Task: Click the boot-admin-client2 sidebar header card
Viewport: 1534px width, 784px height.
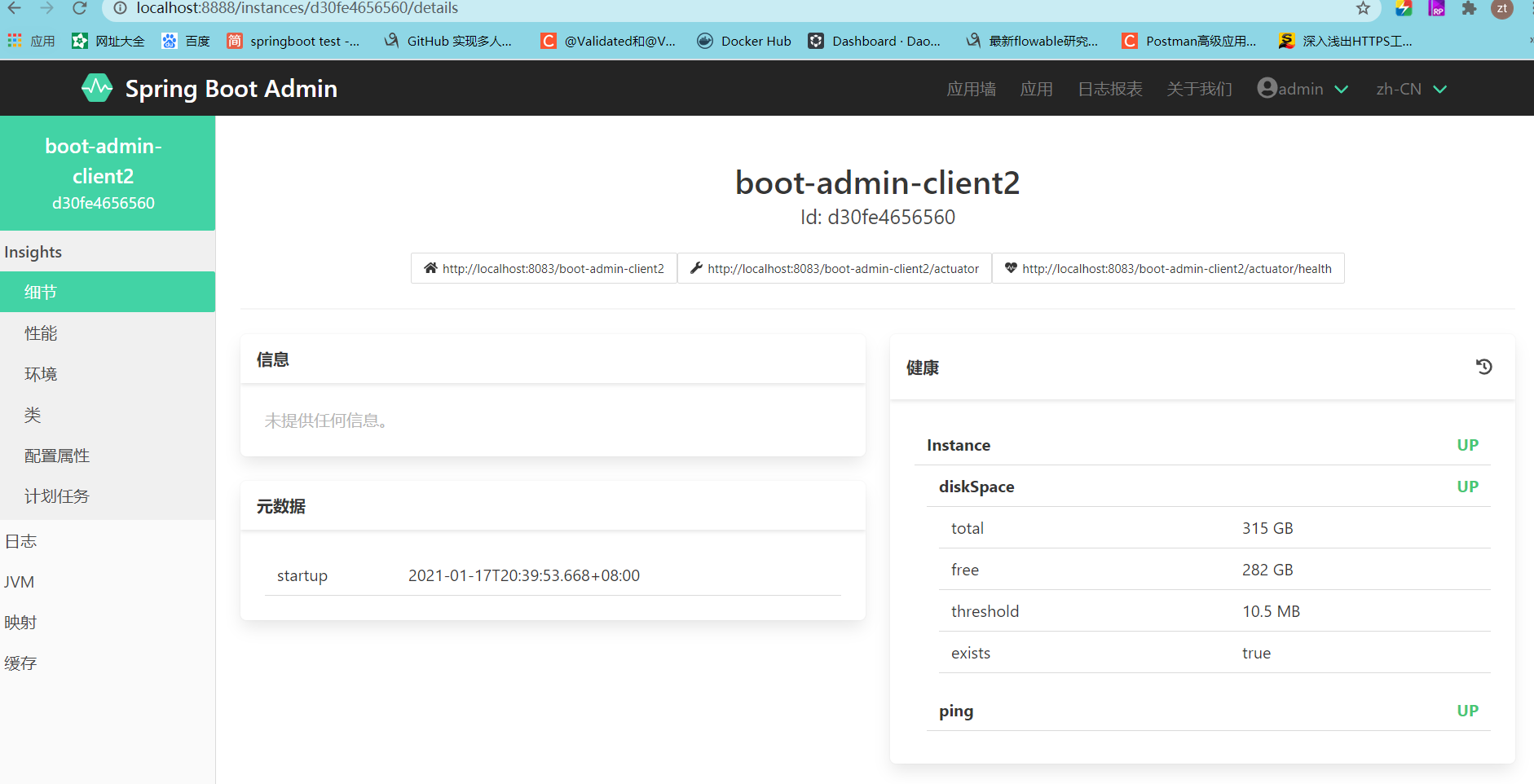Action: [108, 173]
